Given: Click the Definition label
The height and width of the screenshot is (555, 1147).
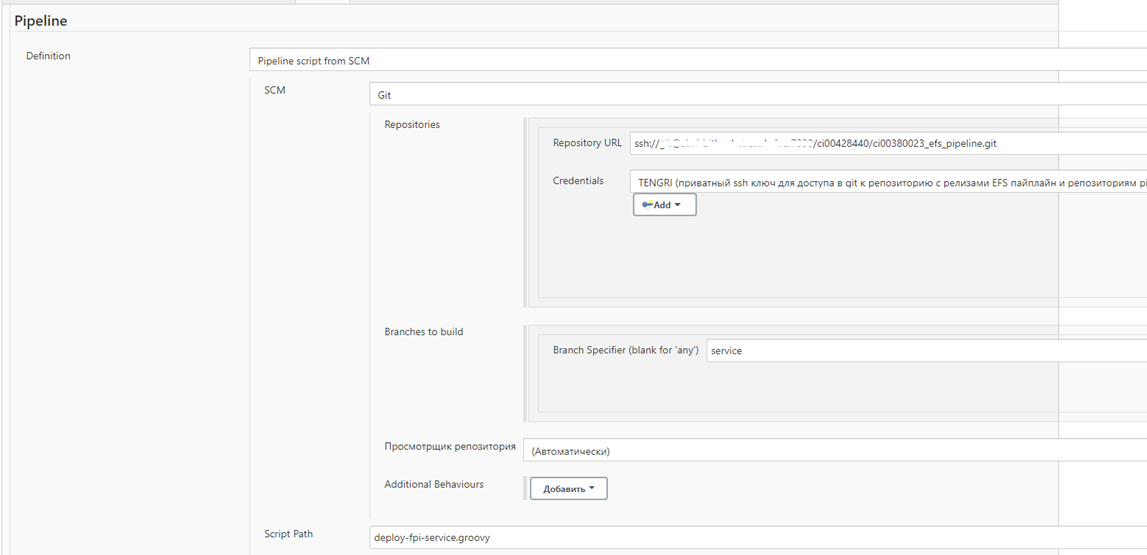Looking at the screenshot, I should [48, 56].
